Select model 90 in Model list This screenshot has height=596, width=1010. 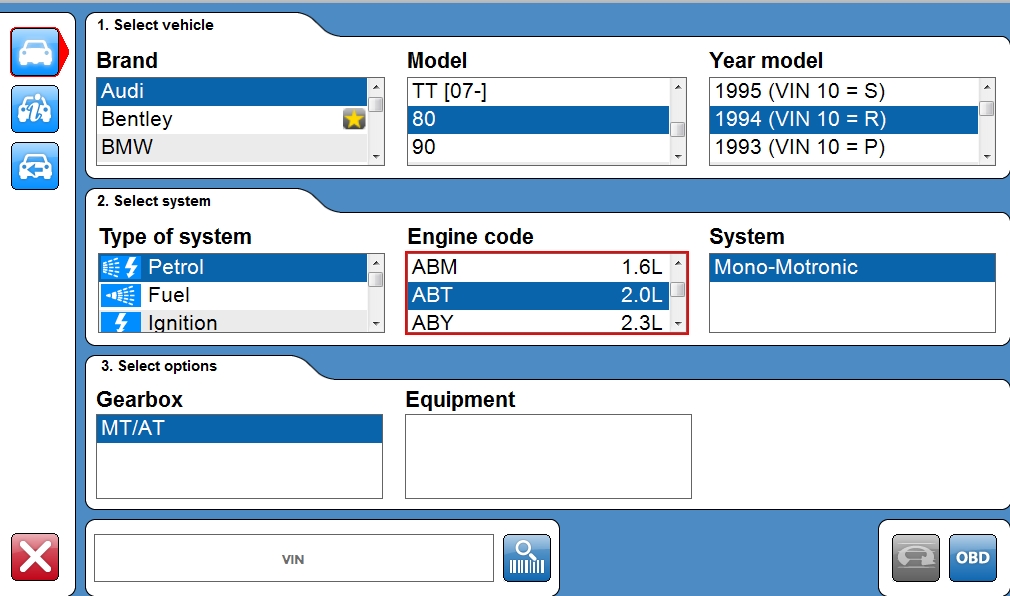click(538, 148)
